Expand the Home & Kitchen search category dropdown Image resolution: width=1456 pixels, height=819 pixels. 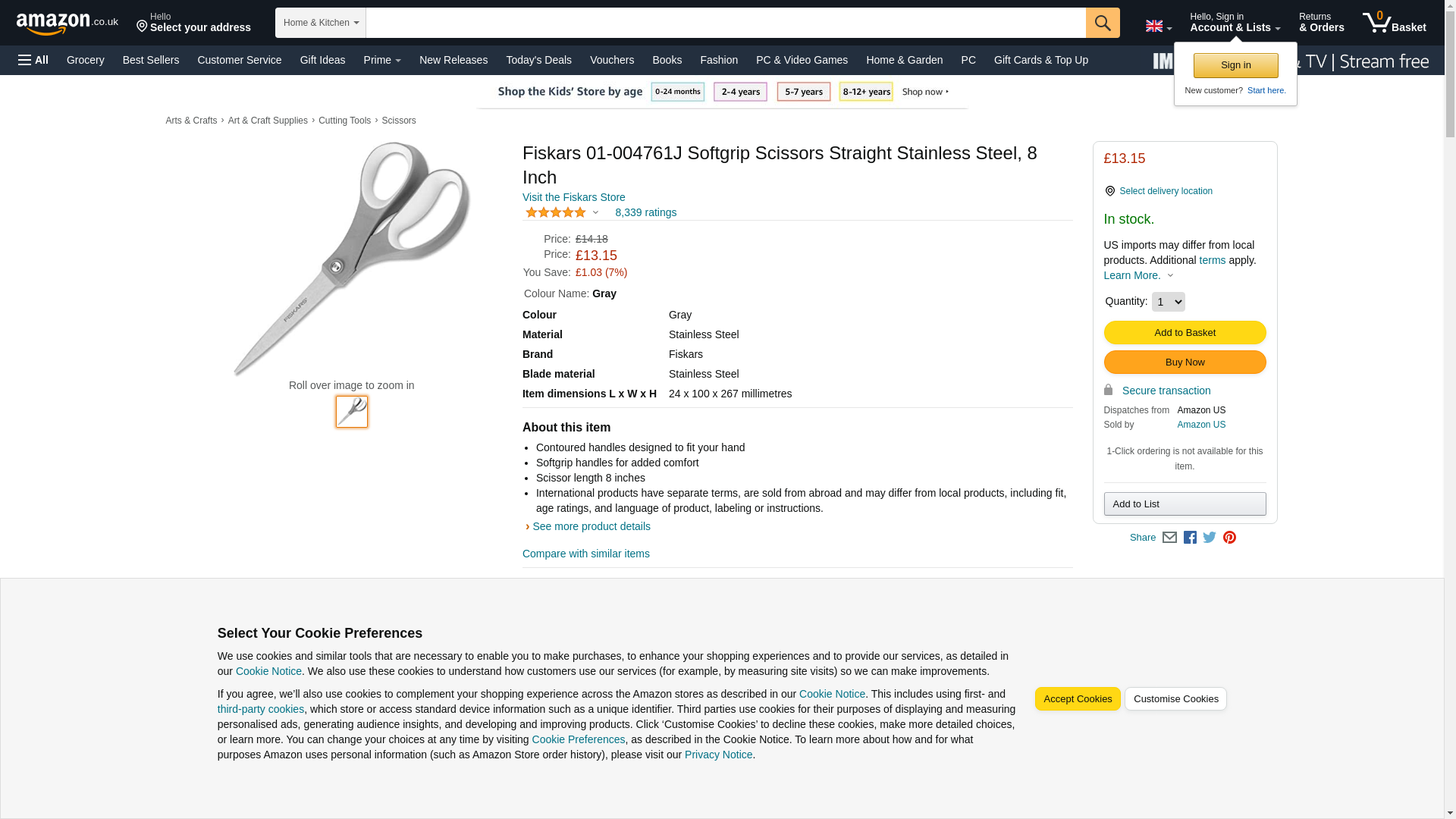click(321, 23)
